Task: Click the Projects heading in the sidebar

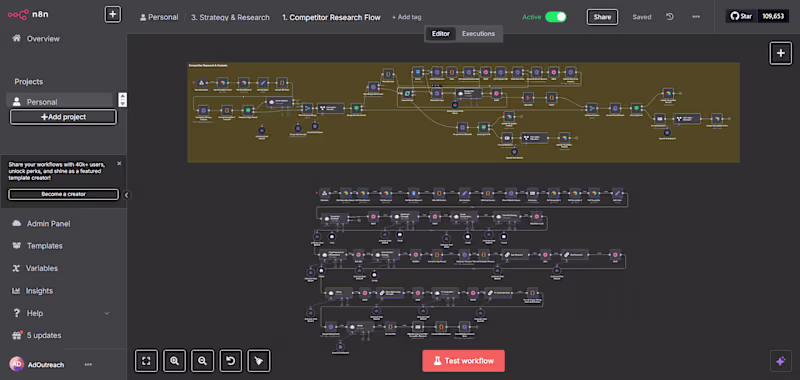Action: 29,82
